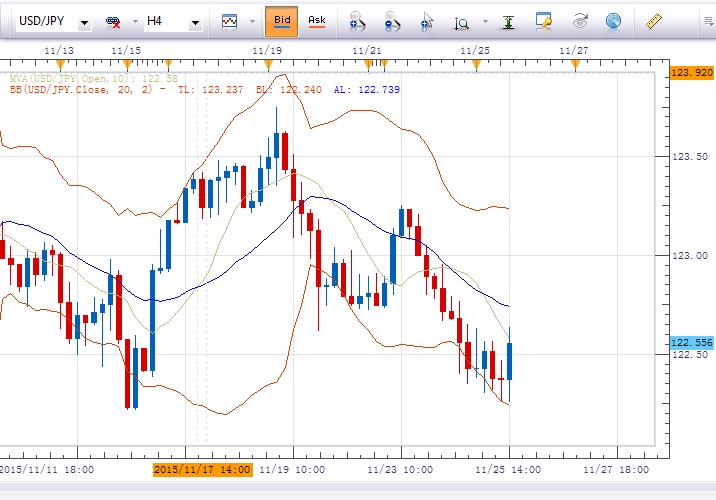Click the 11/19 10:00 time axis label

(292, 469)
